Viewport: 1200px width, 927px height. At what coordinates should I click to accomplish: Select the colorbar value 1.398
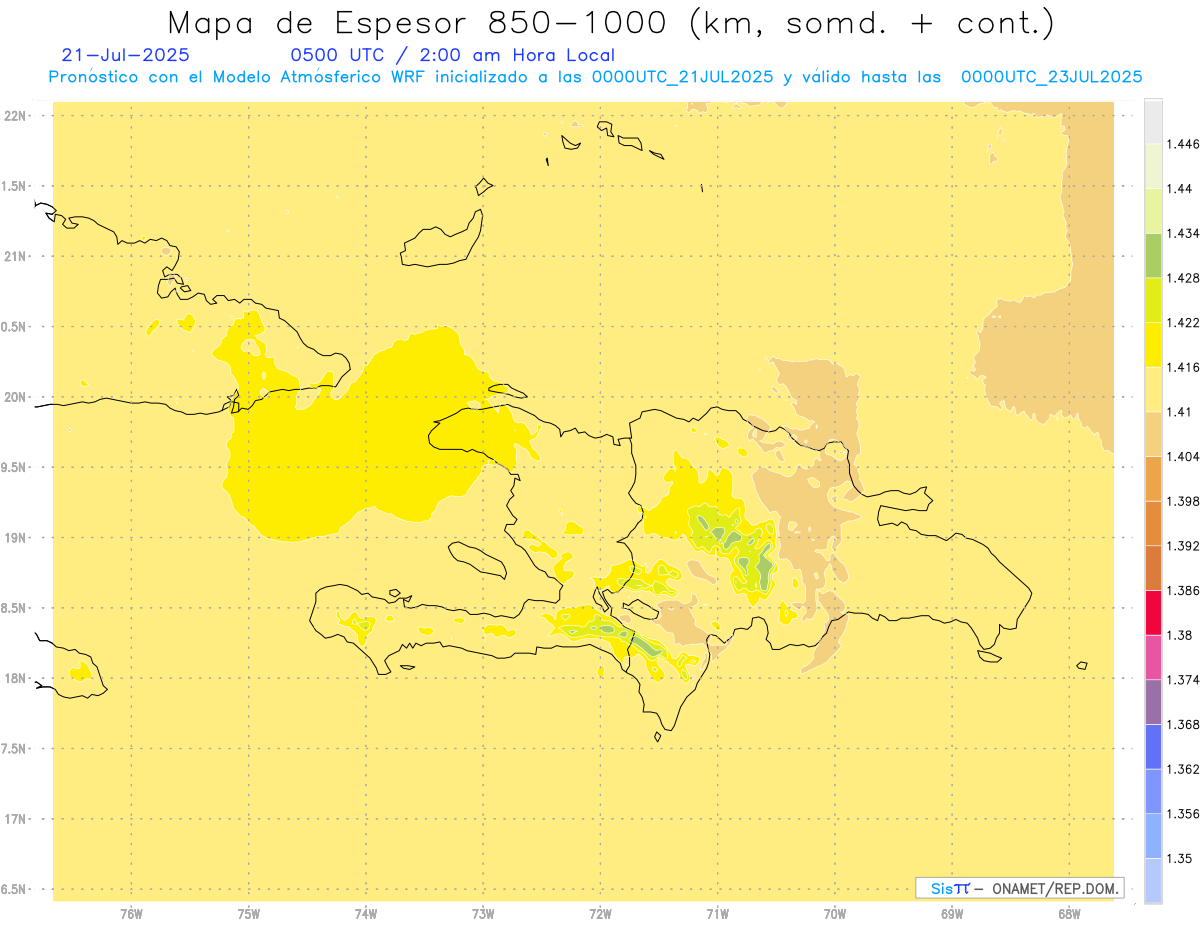1183,500
